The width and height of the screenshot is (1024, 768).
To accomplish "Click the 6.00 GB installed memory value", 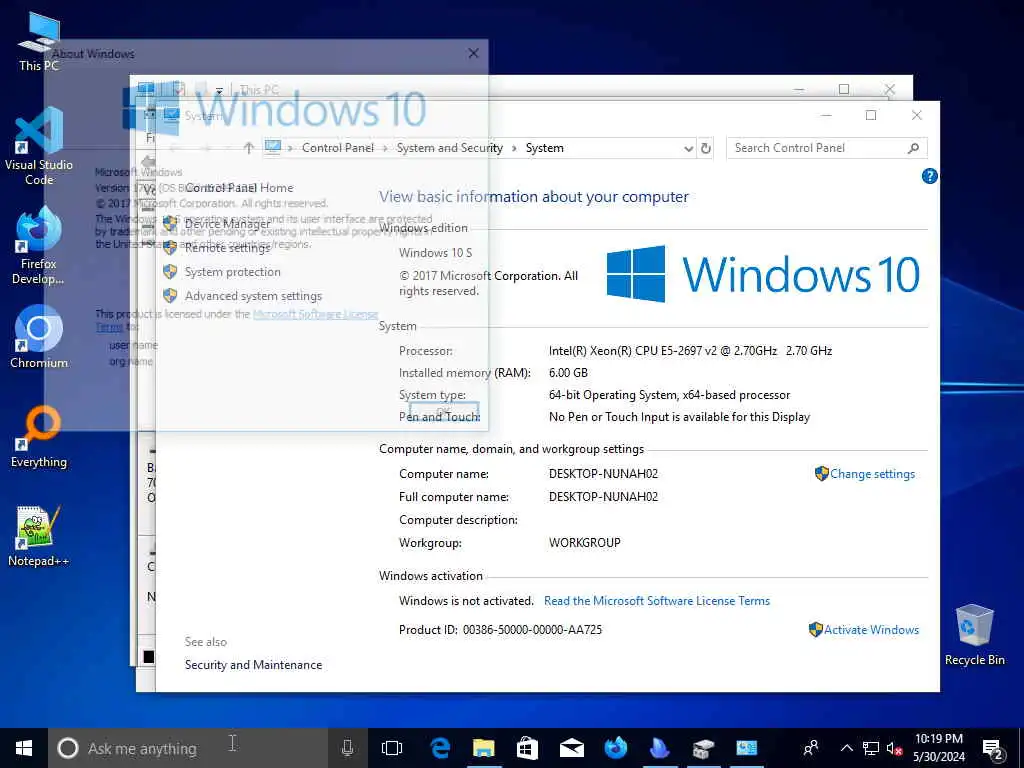I will click(568, 373).
